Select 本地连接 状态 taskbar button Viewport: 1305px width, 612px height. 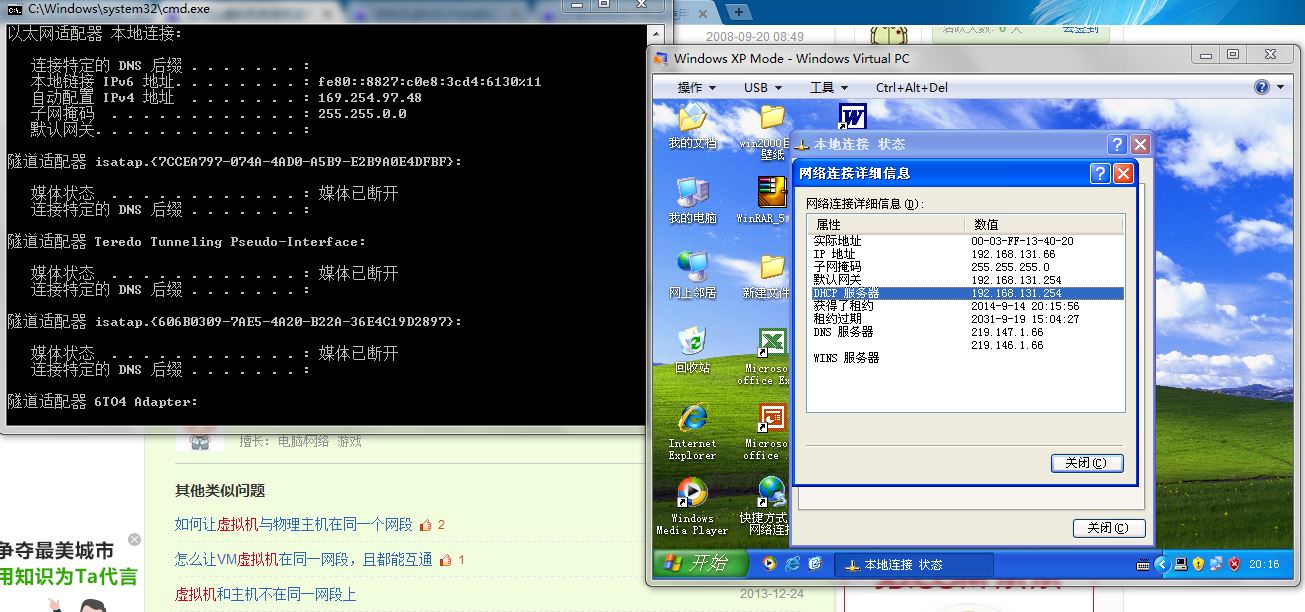point(913,565)
